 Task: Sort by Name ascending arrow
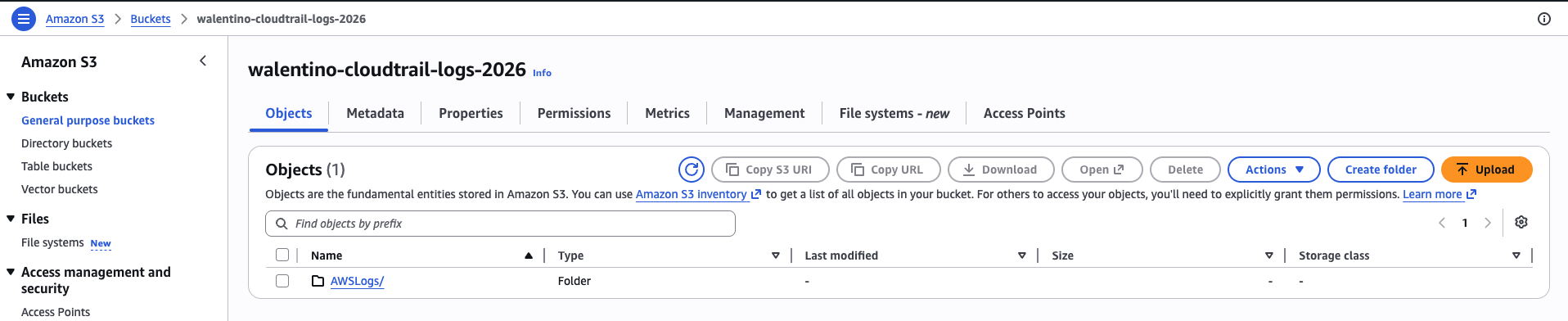[x=529, y=255]
